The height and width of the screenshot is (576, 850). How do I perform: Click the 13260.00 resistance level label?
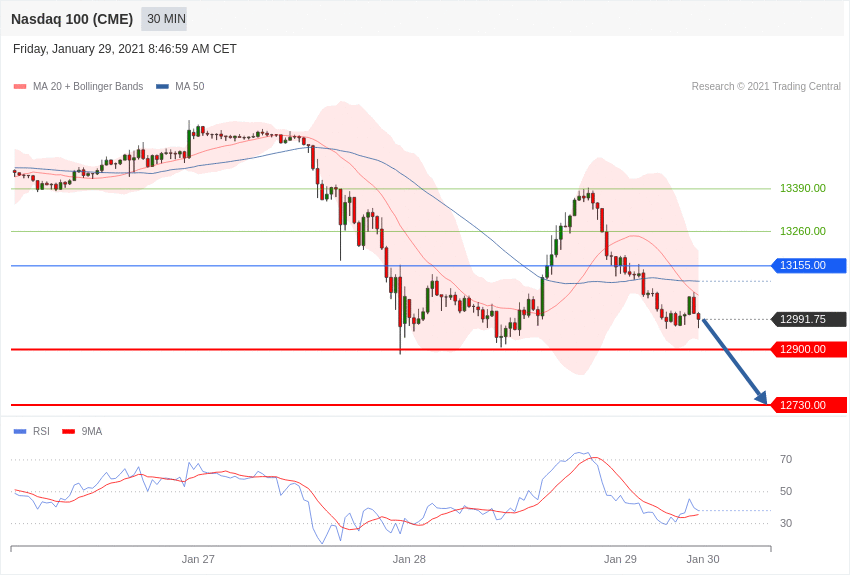pos(802,231)
